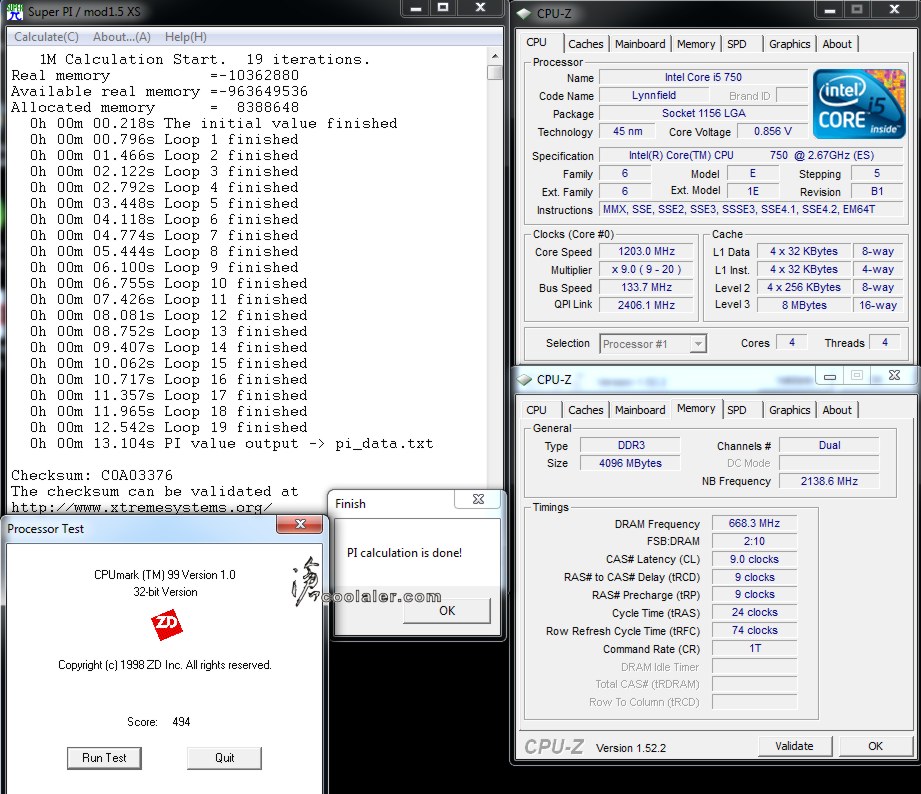Maximize the Super PI window
The width and height of the screenshot is (921, 794).
[443, 7]
